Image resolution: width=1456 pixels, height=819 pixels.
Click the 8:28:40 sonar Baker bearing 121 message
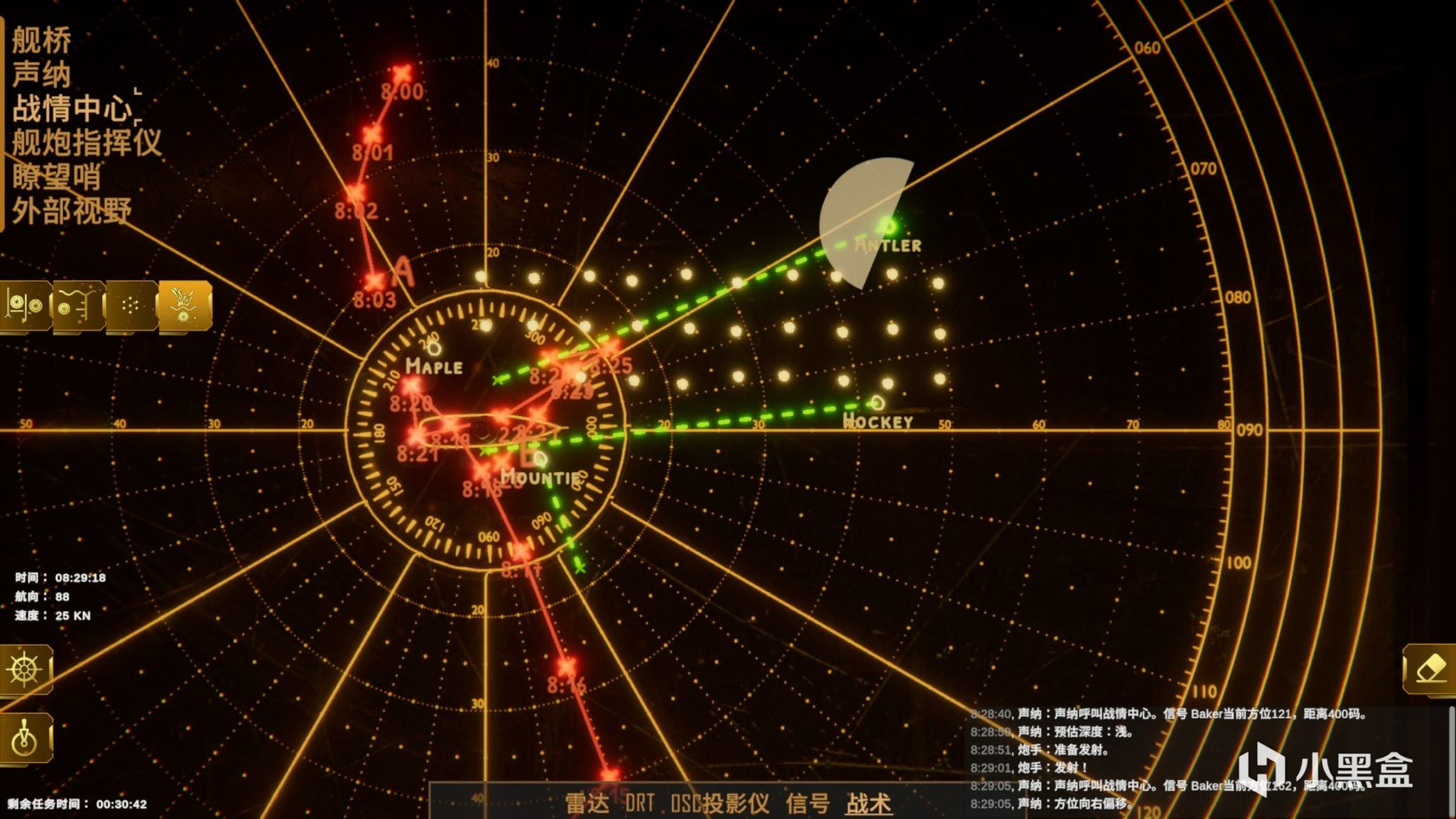coord(1169,714)
